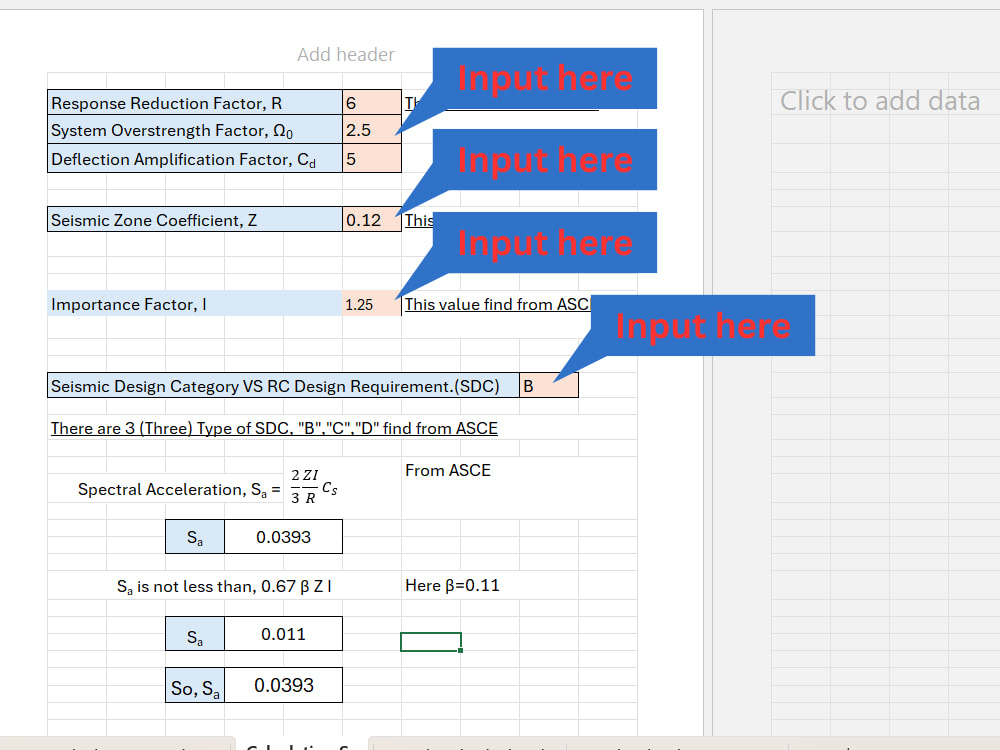Click the 'This value find from ASC' note
This screenshot has width=1000, height=750.
pyautogui.click(x=497, y=305)
